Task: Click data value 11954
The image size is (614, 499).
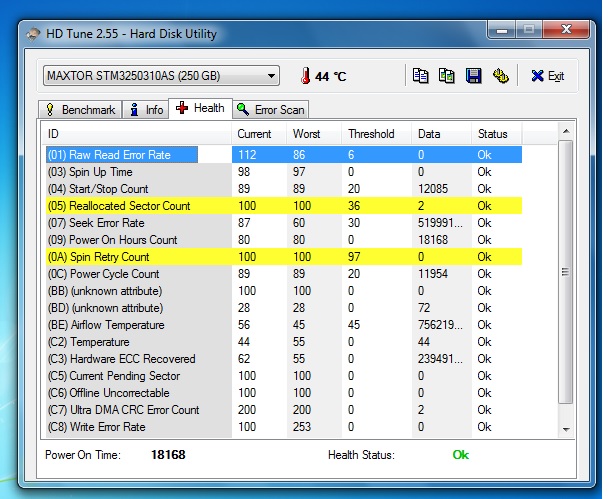Action: 433,274
